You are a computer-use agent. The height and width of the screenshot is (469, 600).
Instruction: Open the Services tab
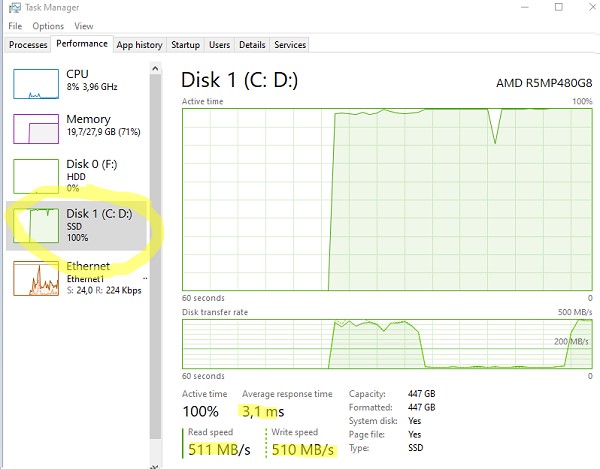point(290,45)
